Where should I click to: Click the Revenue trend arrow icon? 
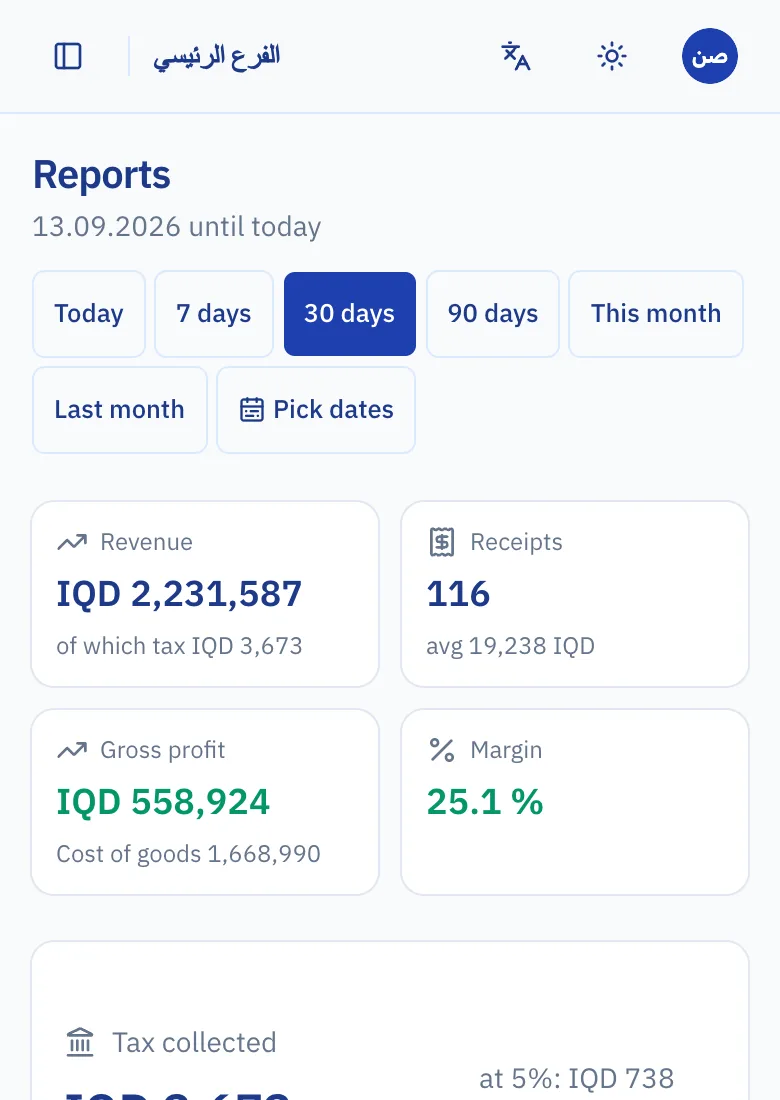tap(72, 542)
